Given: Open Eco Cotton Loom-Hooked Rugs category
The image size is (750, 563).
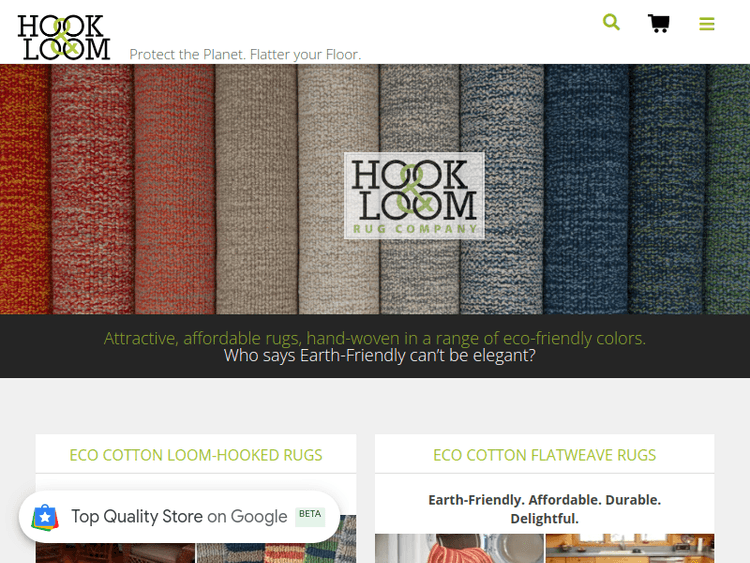Looking at the screenshot, I should [x=196, y=455].
